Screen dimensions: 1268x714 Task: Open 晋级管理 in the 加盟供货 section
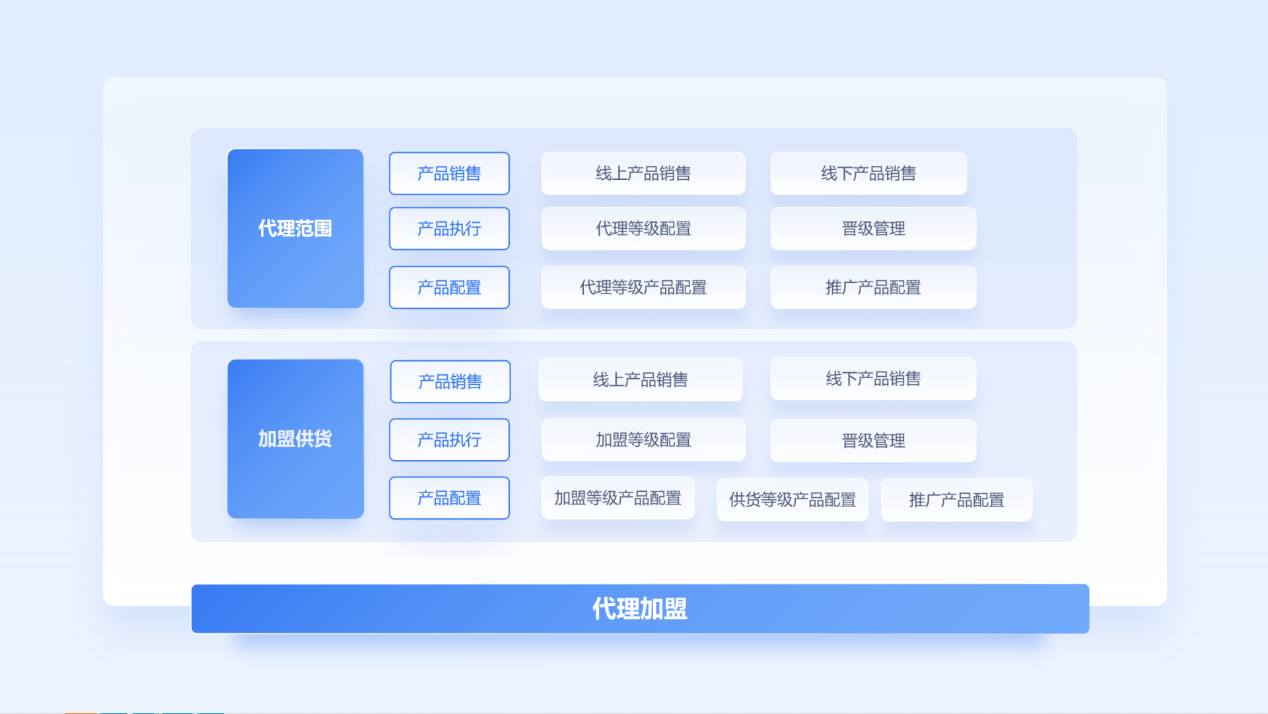873,440
